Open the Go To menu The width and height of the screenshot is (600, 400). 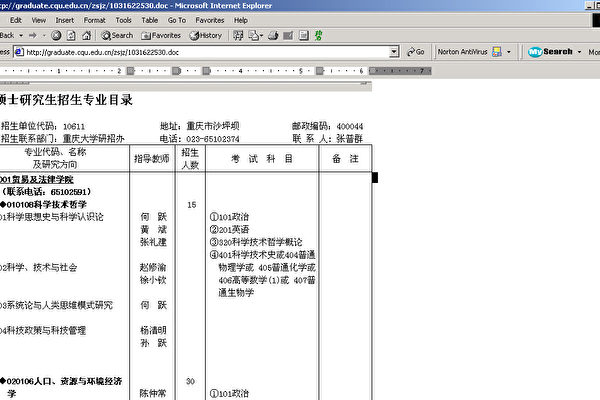(x=177, y=19)
